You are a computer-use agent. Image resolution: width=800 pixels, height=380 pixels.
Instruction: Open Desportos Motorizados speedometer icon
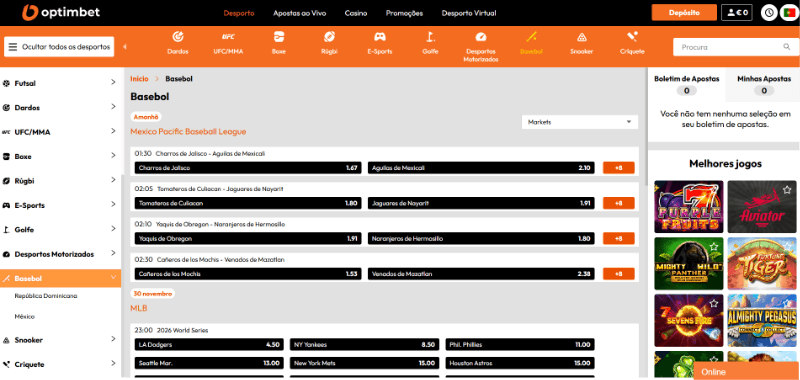coord(481,37)
